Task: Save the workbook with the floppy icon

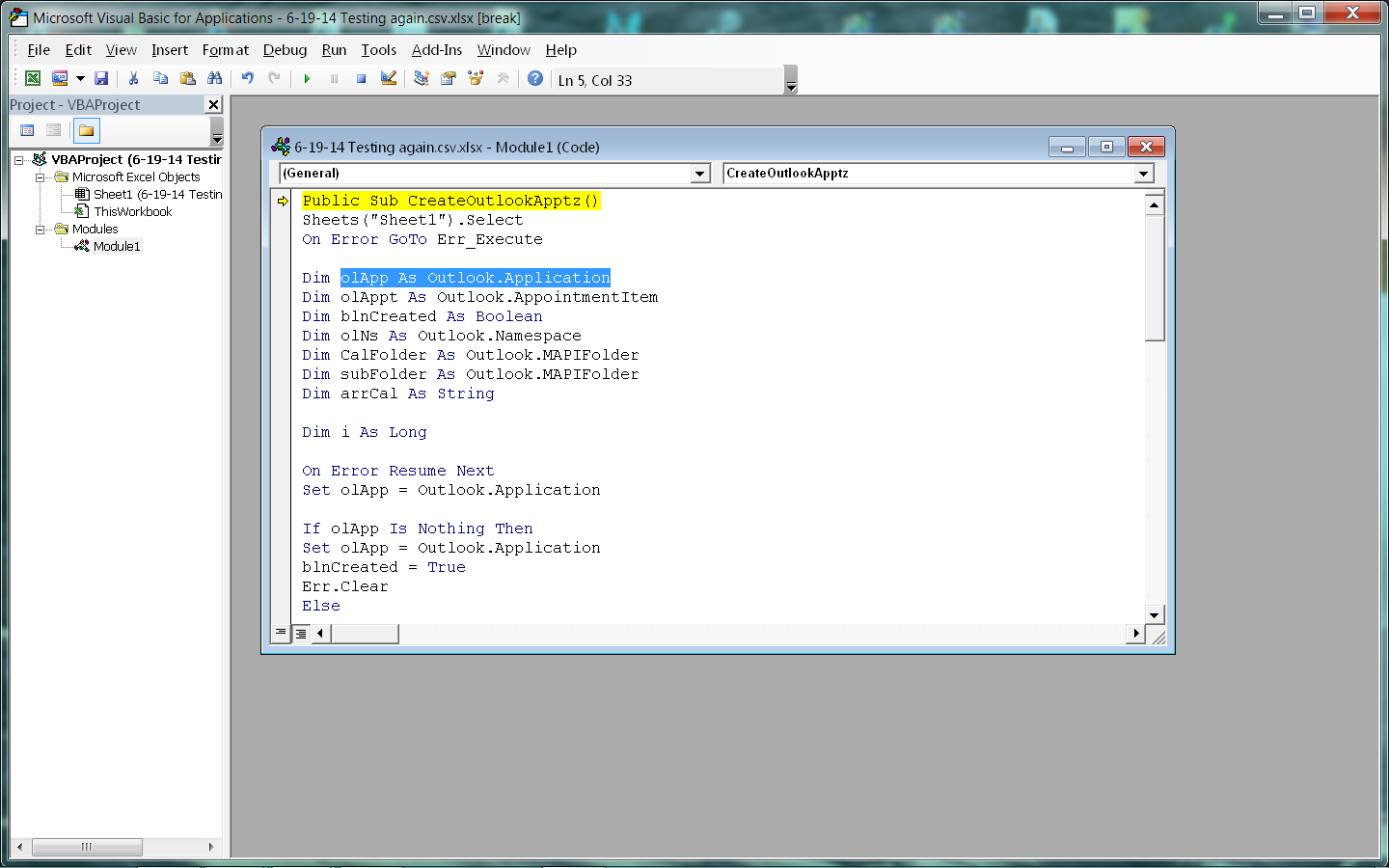Action: [101, 79]
